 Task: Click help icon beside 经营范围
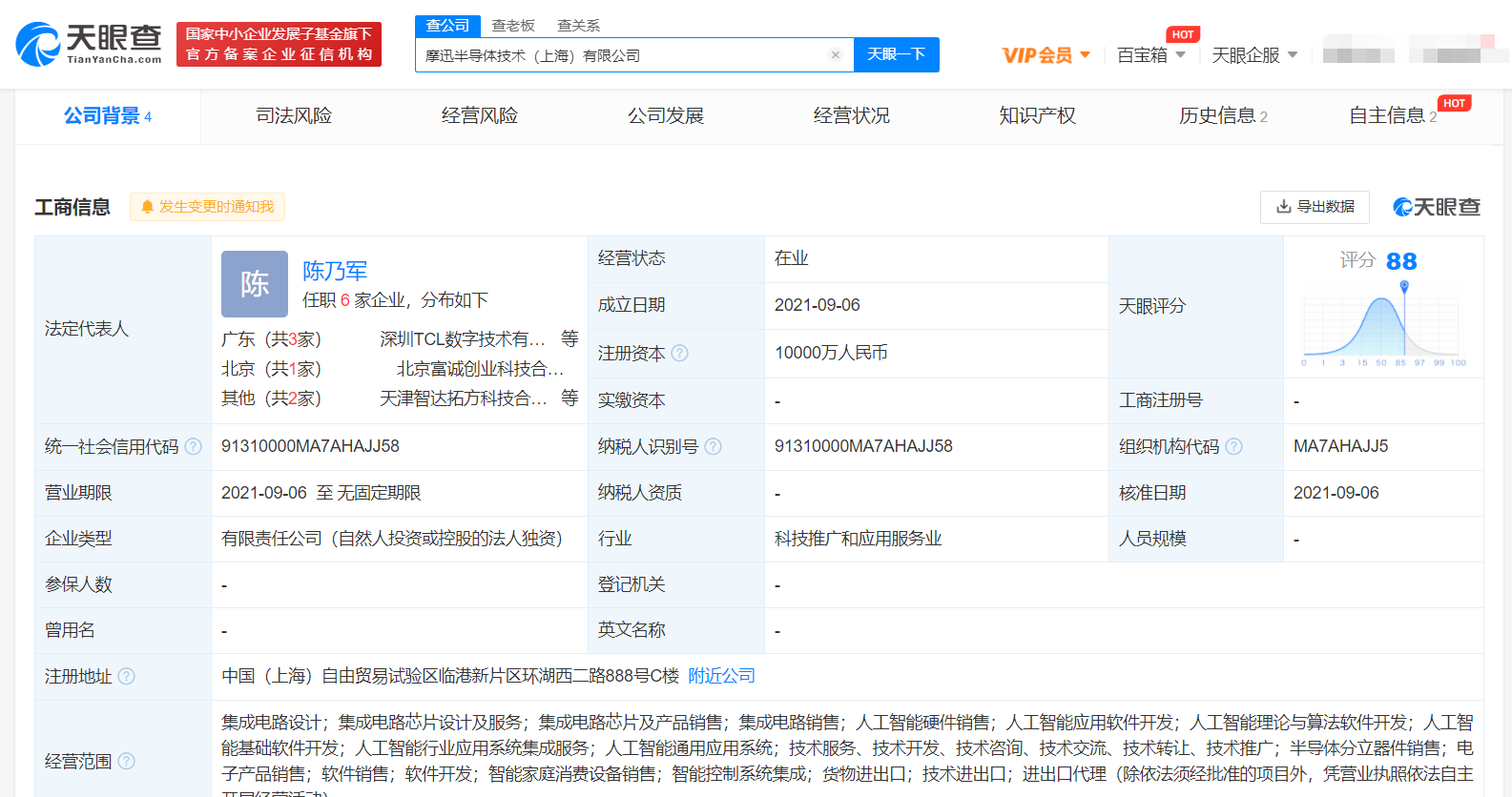pos(126,761)
